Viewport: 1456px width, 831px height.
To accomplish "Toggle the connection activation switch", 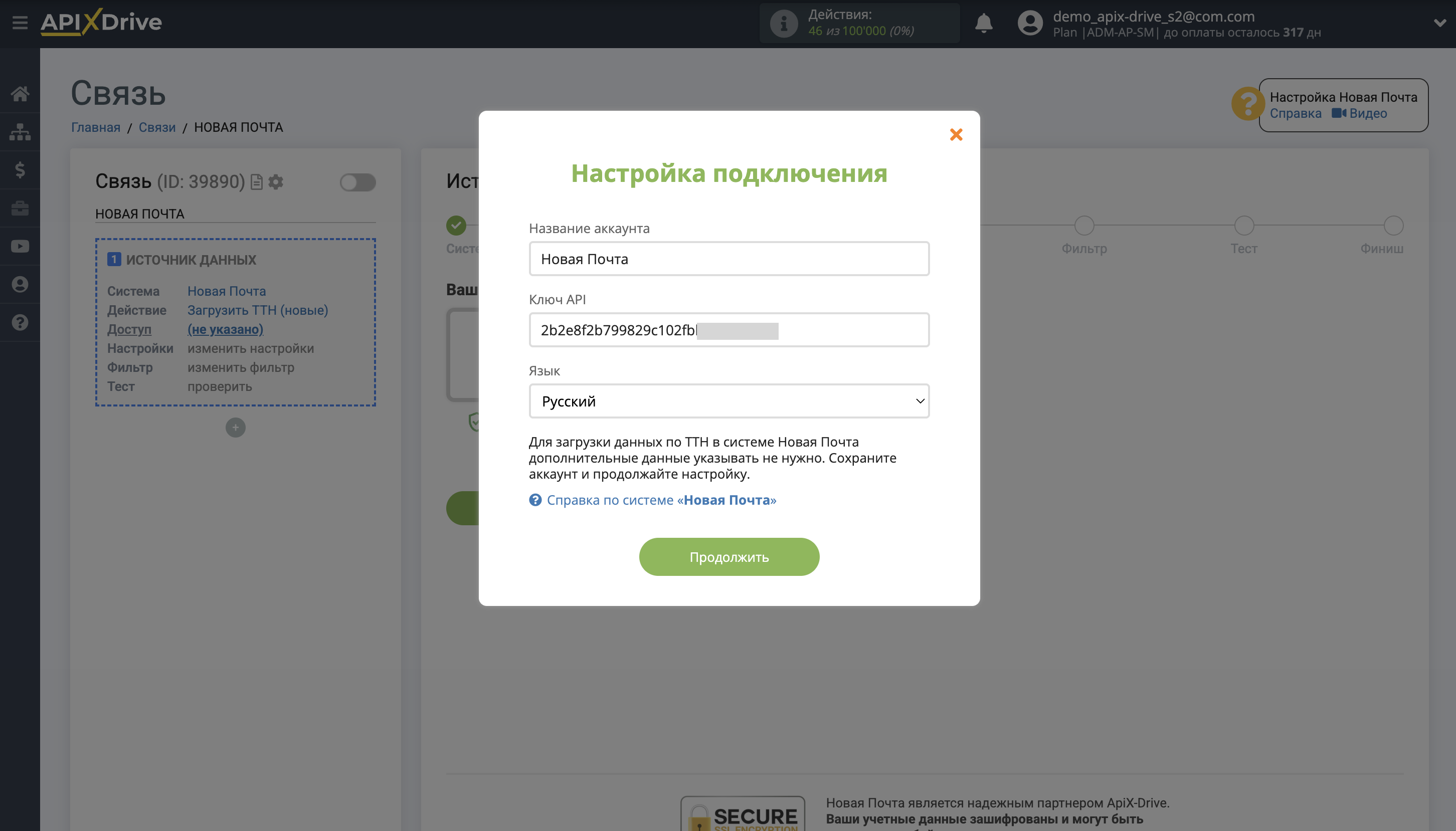I will 358,181.
